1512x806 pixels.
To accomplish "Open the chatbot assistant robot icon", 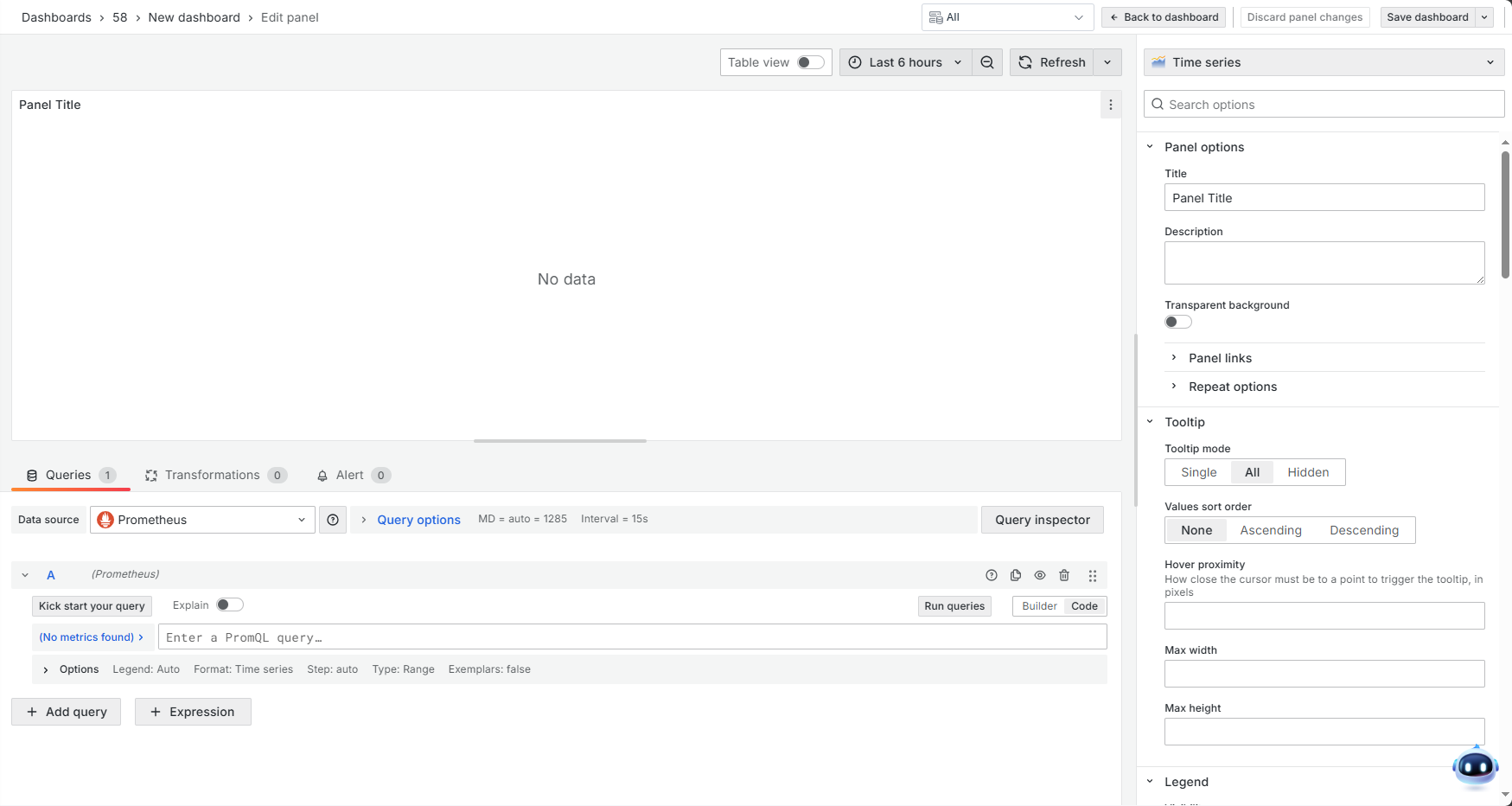I will pos(1475,766).
